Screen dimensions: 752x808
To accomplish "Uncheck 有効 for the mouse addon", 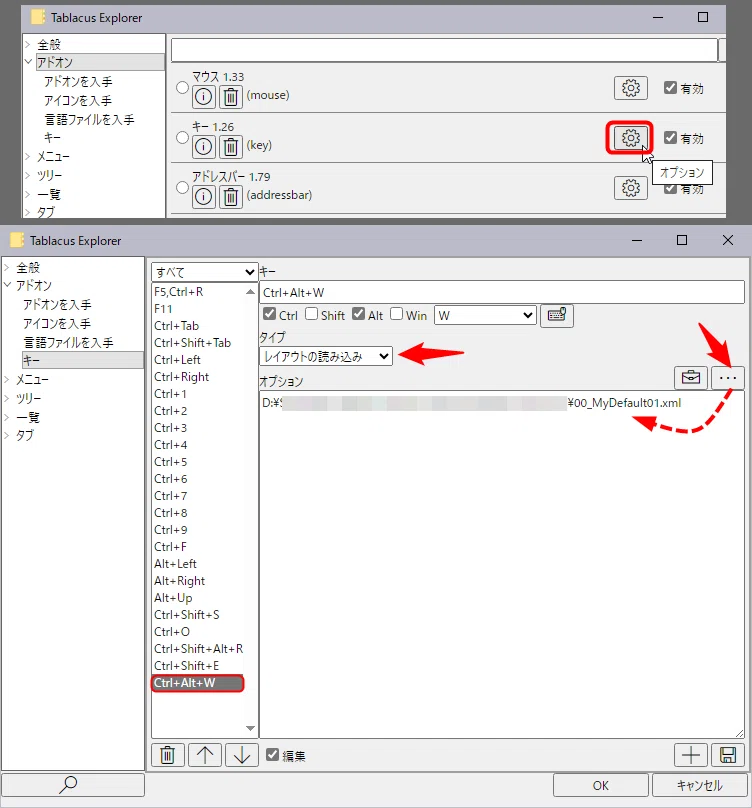I will (x=670, y=88).
